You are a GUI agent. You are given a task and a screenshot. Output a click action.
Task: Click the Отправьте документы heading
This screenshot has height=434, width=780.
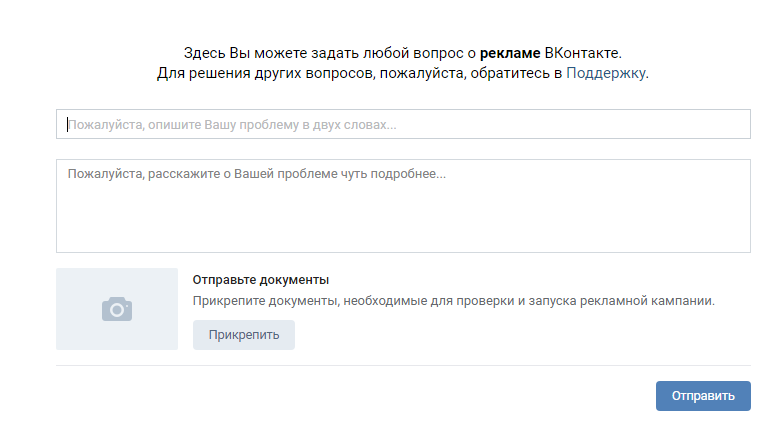[260, 280]
